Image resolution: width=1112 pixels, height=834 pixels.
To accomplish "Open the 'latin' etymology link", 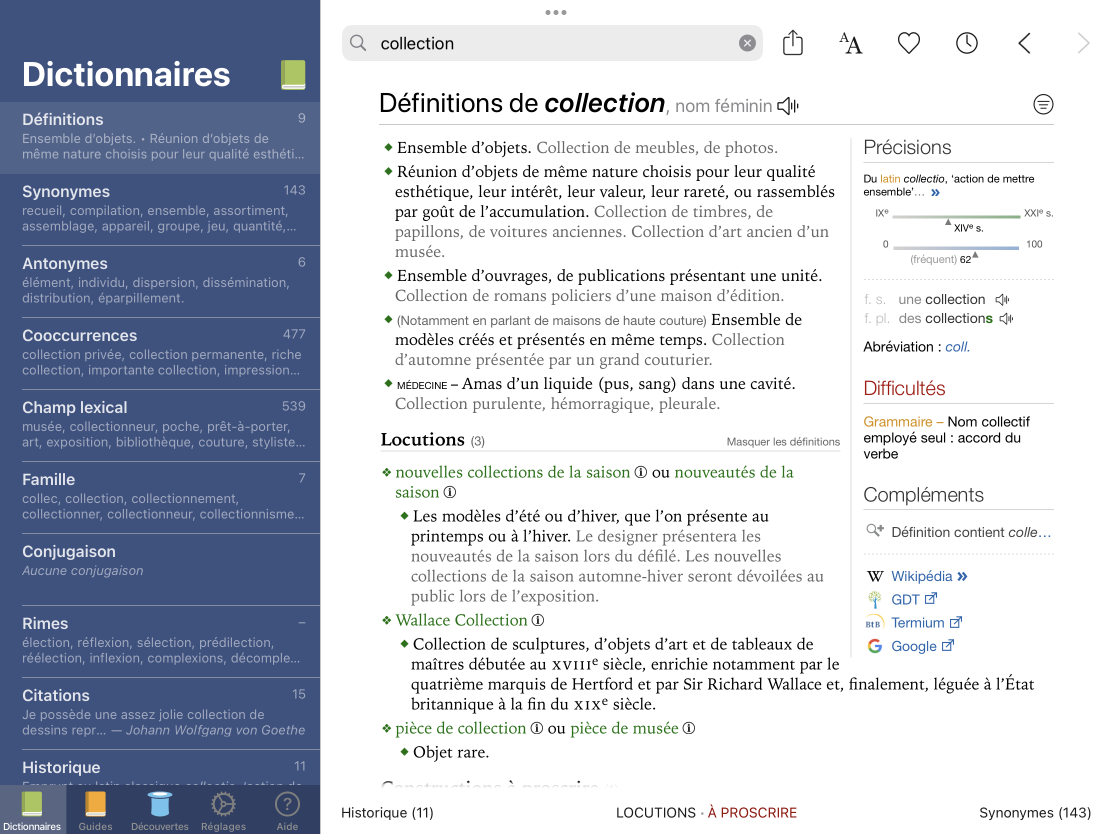I will click(890, 179).
